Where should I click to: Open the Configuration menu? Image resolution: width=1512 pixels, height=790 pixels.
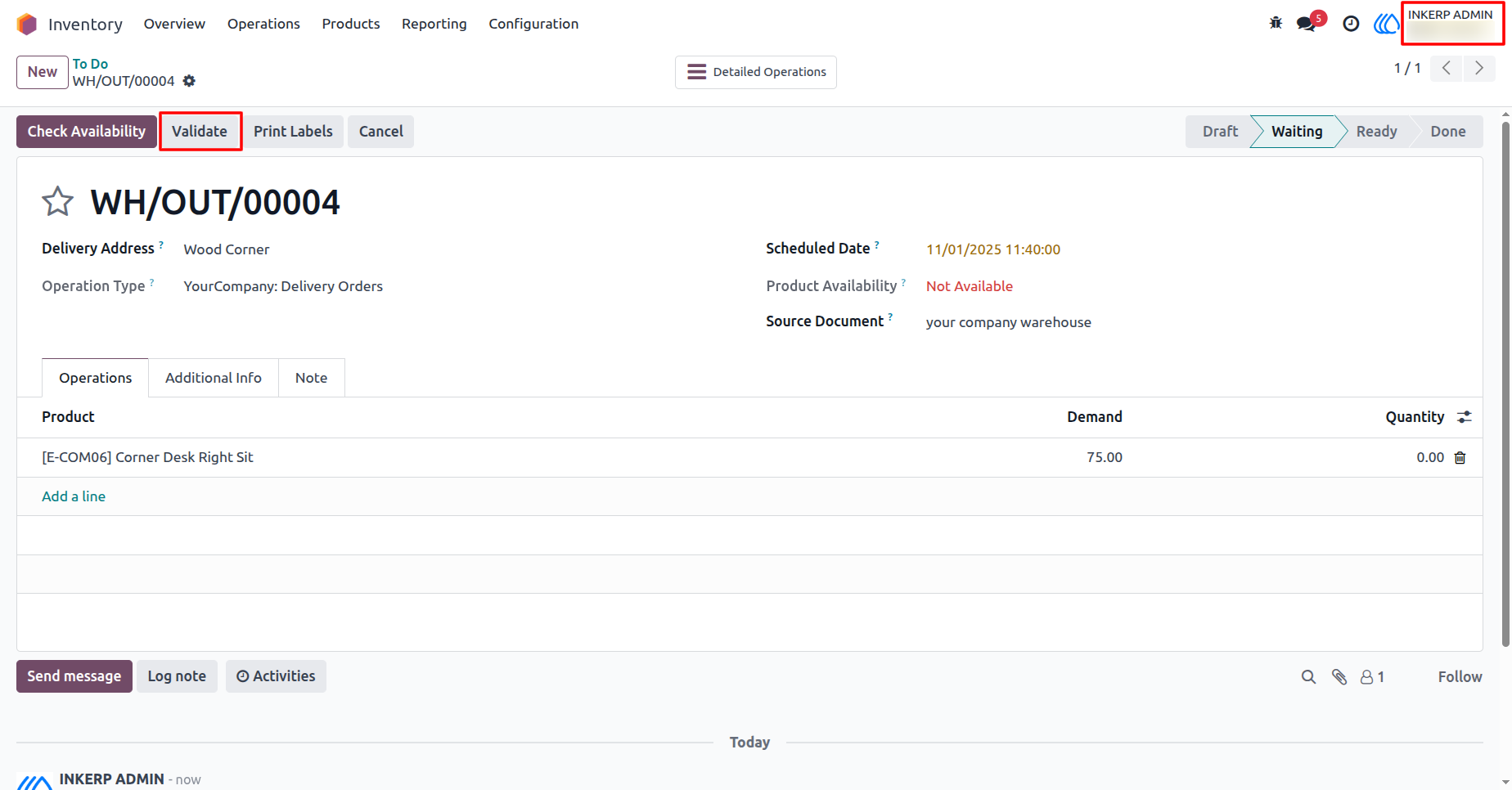[533, 24]
